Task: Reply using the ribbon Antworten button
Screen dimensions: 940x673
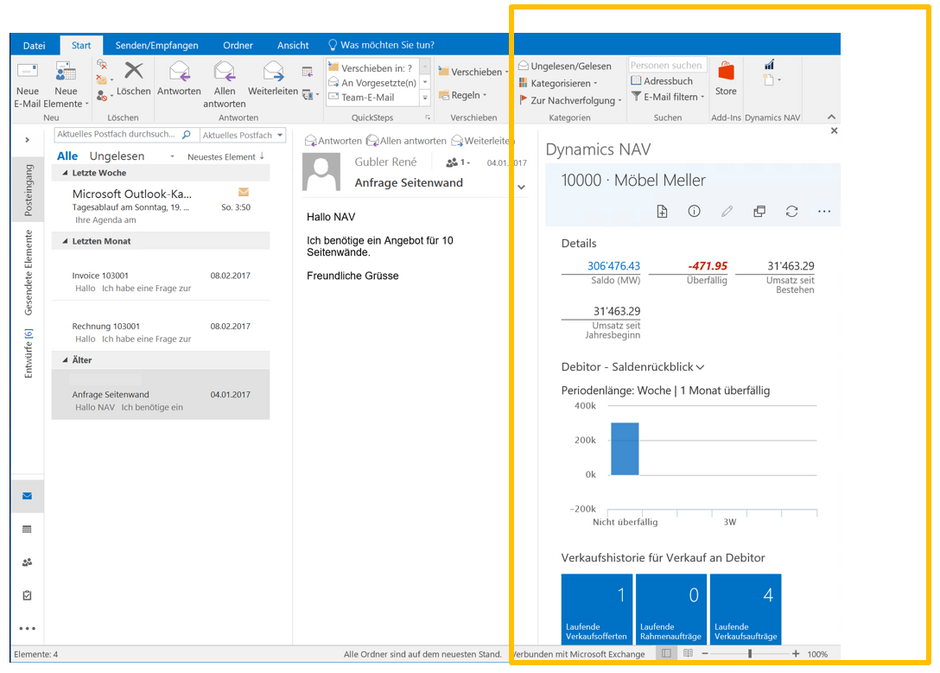Action: [179, 79]
